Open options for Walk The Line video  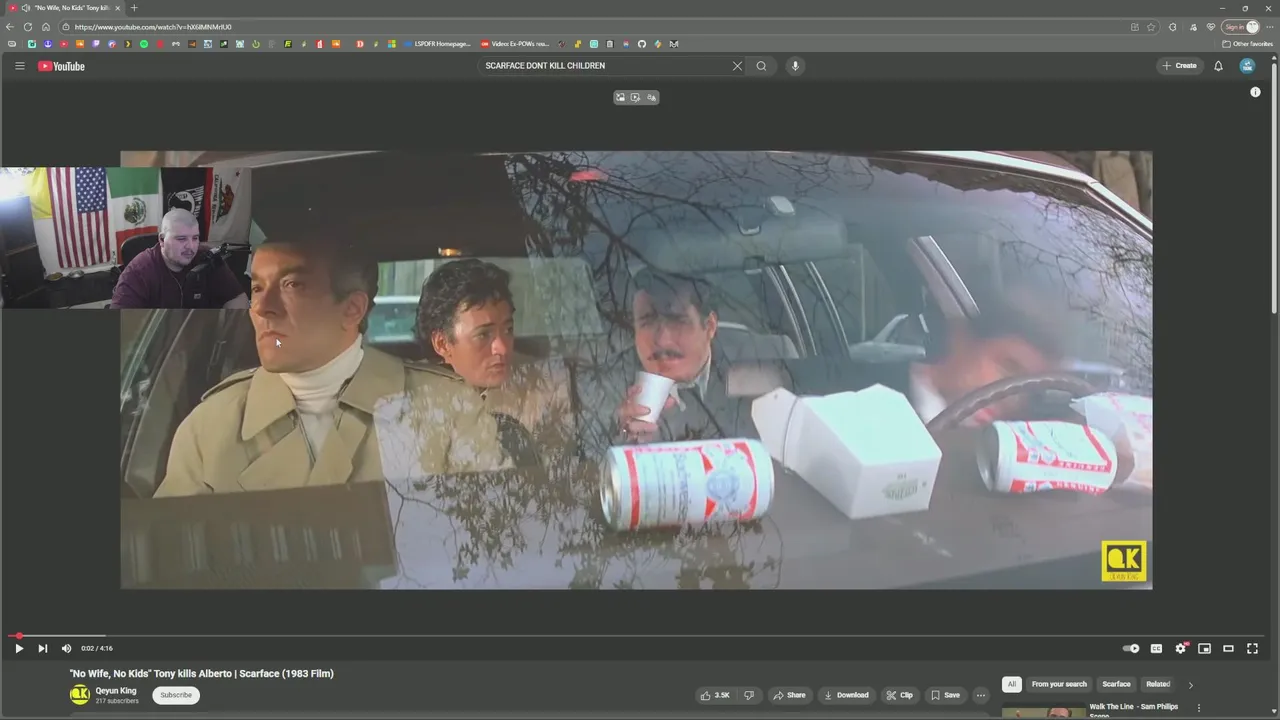1199,708
